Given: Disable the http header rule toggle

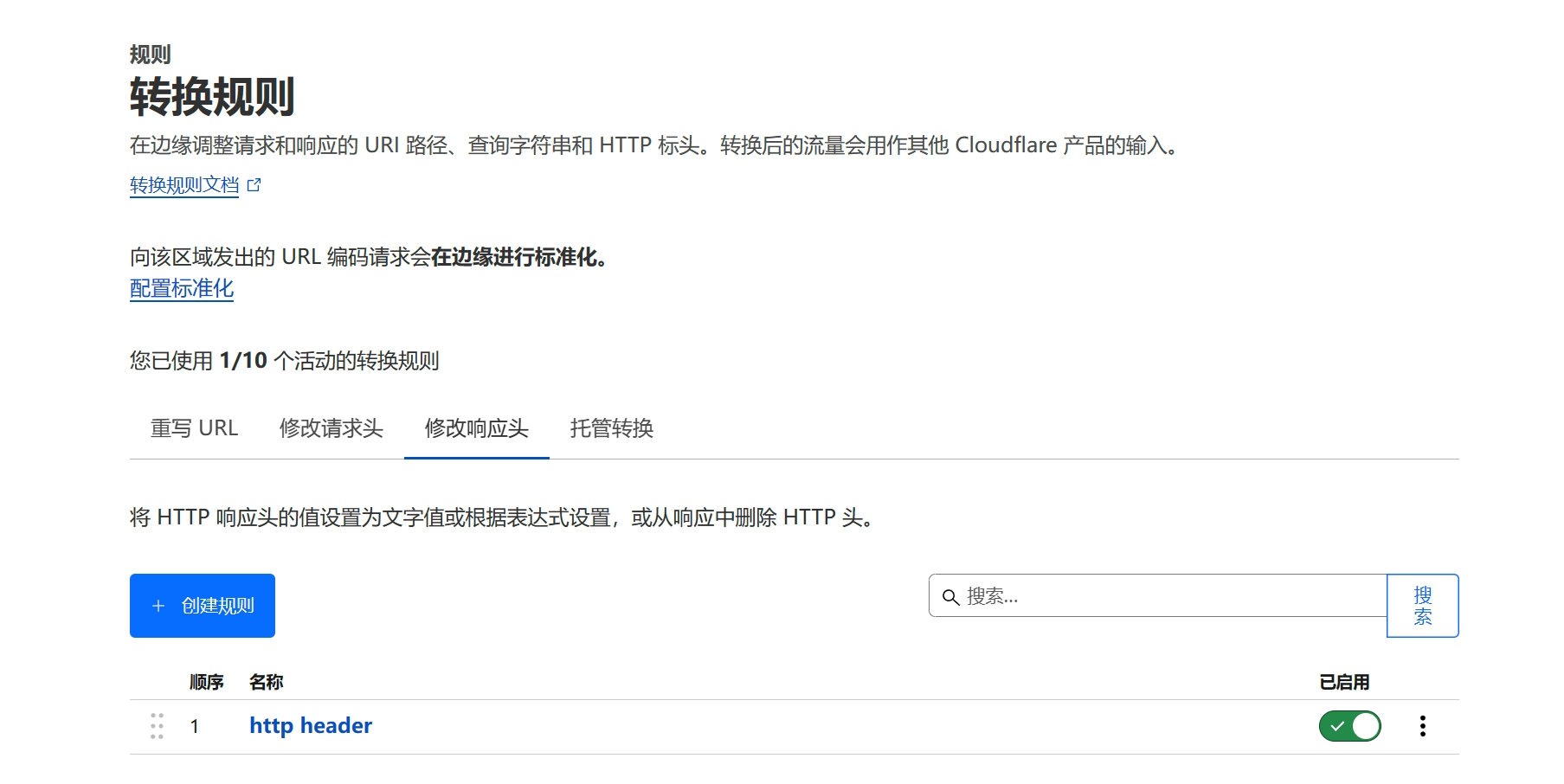Looking at the screenshot, I should tap(1349, 726).
